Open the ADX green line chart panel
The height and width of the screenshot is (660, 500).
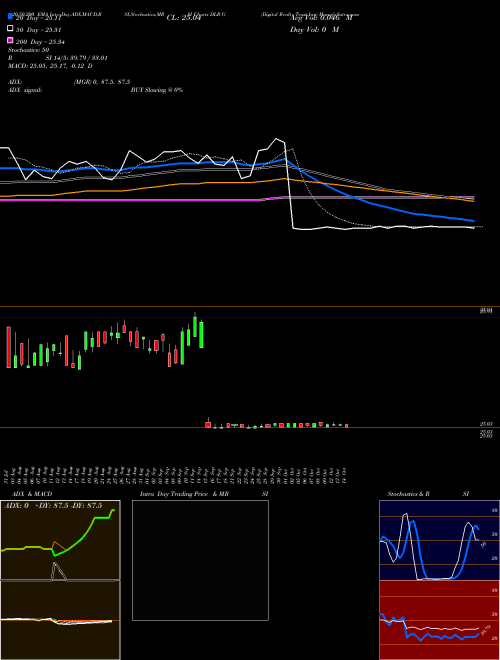60,540
